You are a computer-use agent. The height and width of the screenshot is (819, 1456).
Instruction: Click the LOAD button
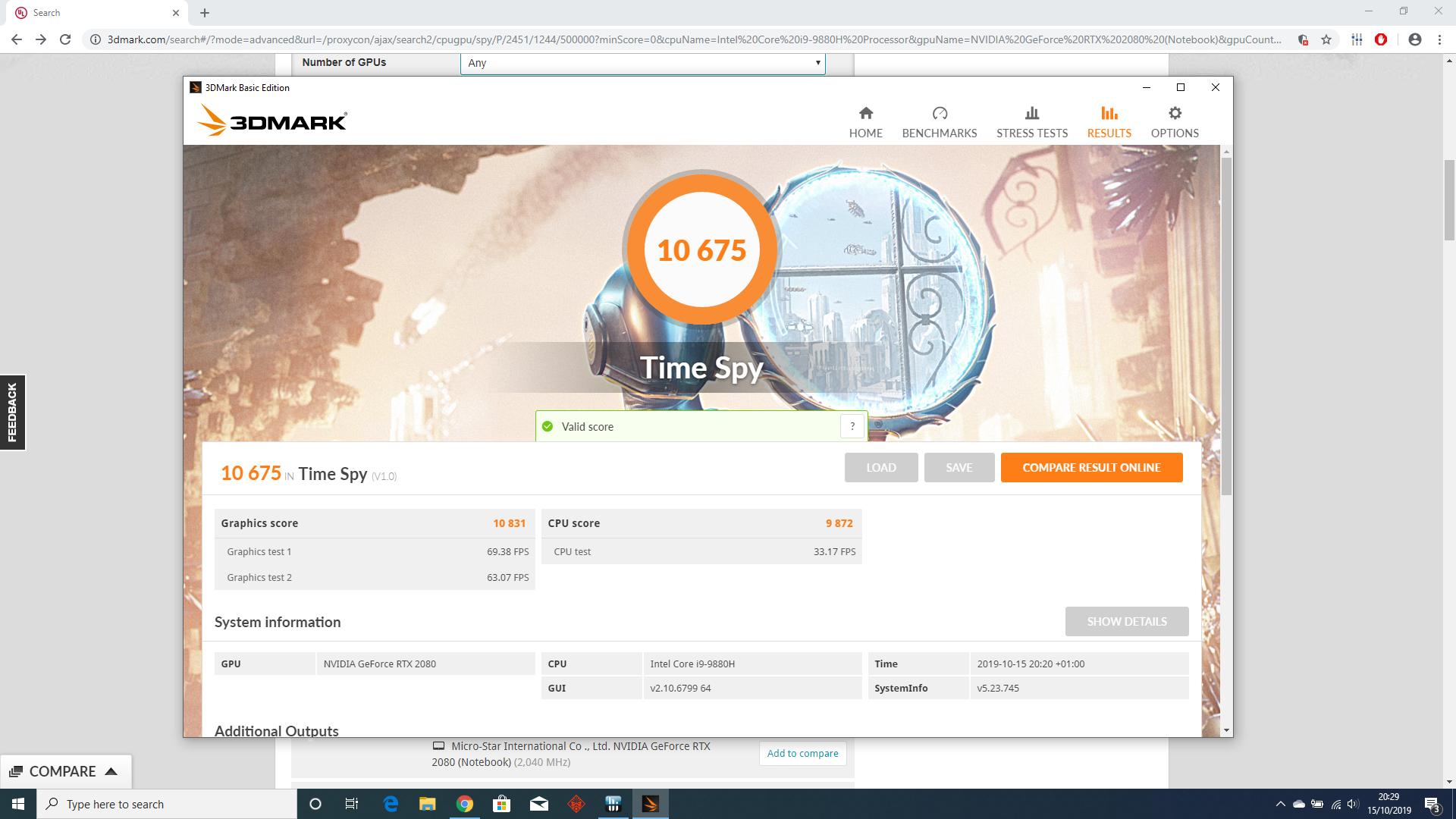click(x=881, y=467)
